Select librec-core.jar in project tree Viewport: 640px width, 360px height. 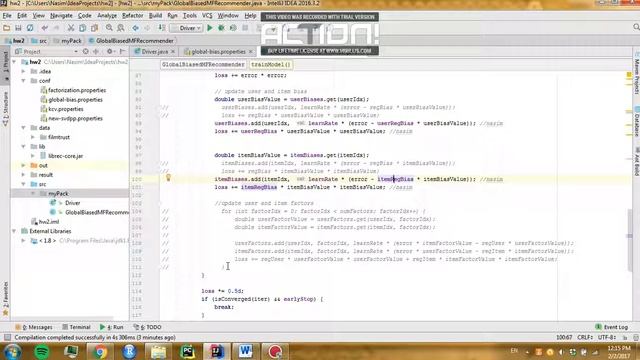click(x=65, y=156)
